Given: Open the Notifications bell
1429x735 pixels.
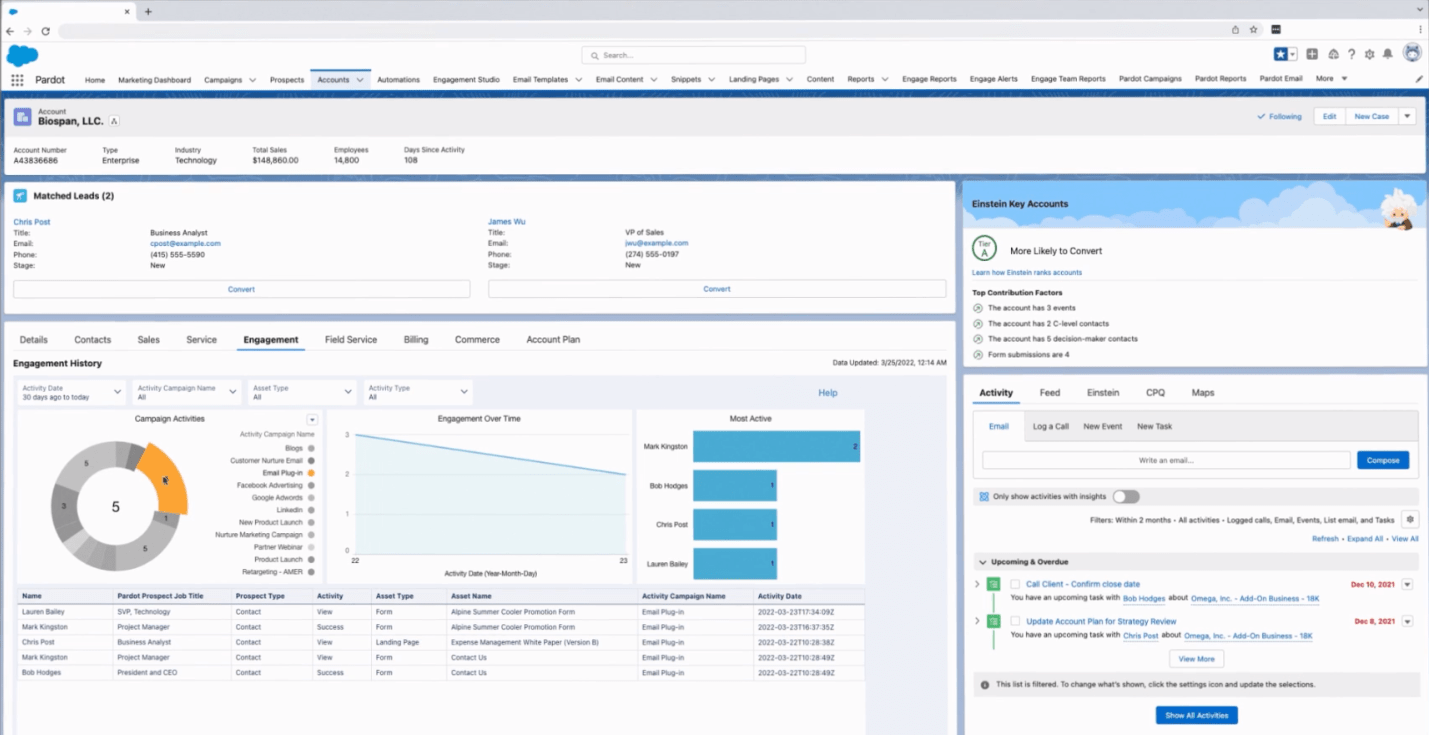Looking at the screenshot, I should coord(1388,54).
